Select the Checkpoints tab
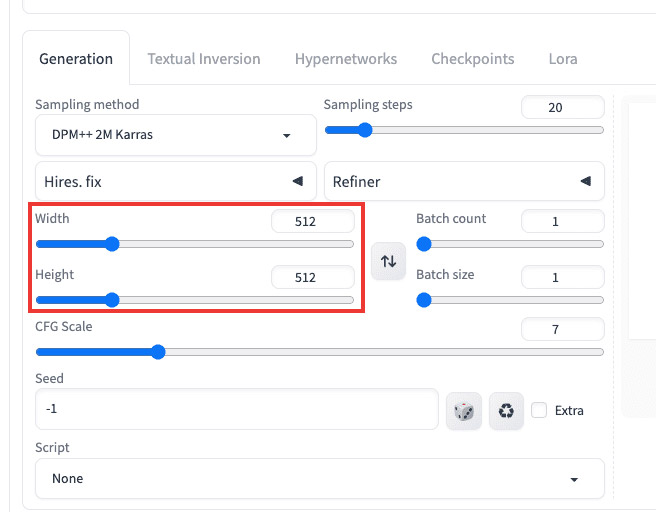This screenshot has height=512, width=656. point(473,59)
